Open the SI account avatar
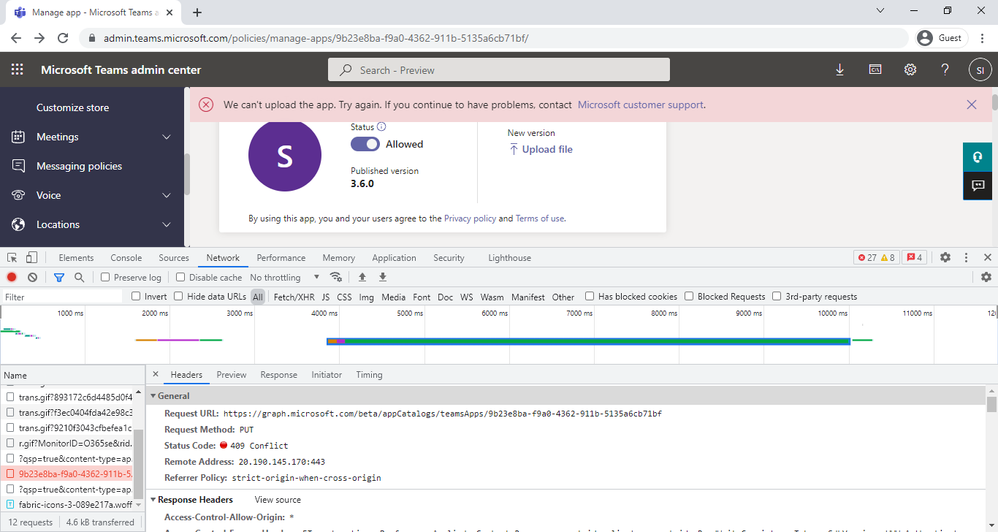 (x=980, y=70)
